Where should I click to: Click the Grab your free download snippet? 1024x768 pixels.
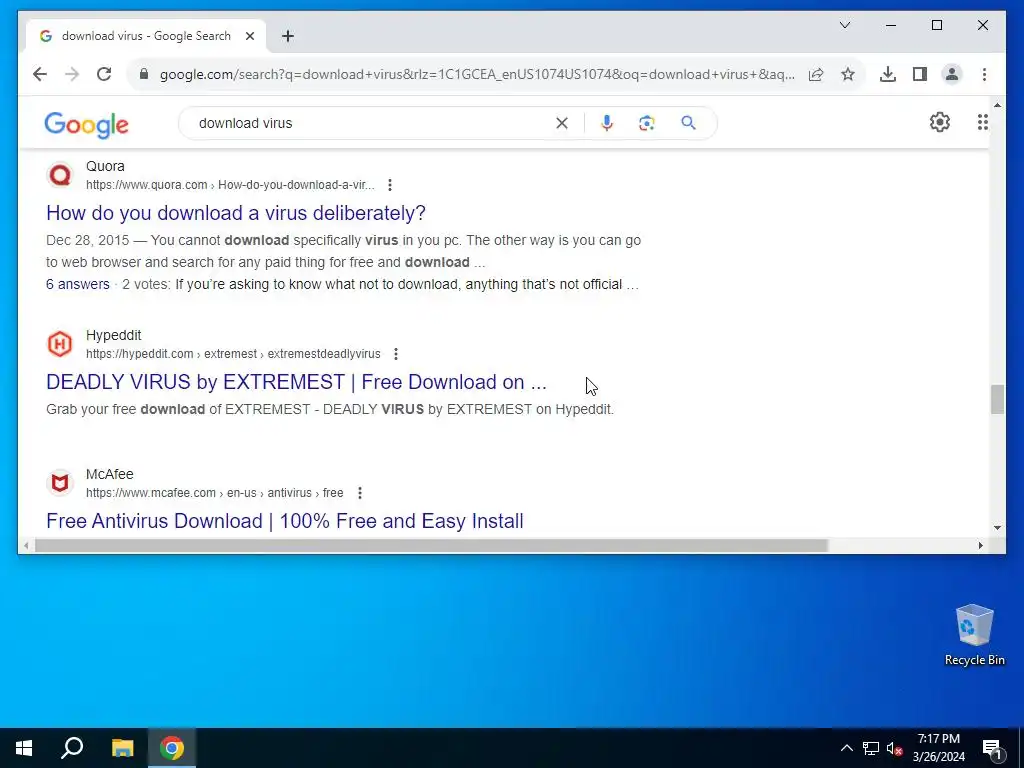(x=330, y=409)
